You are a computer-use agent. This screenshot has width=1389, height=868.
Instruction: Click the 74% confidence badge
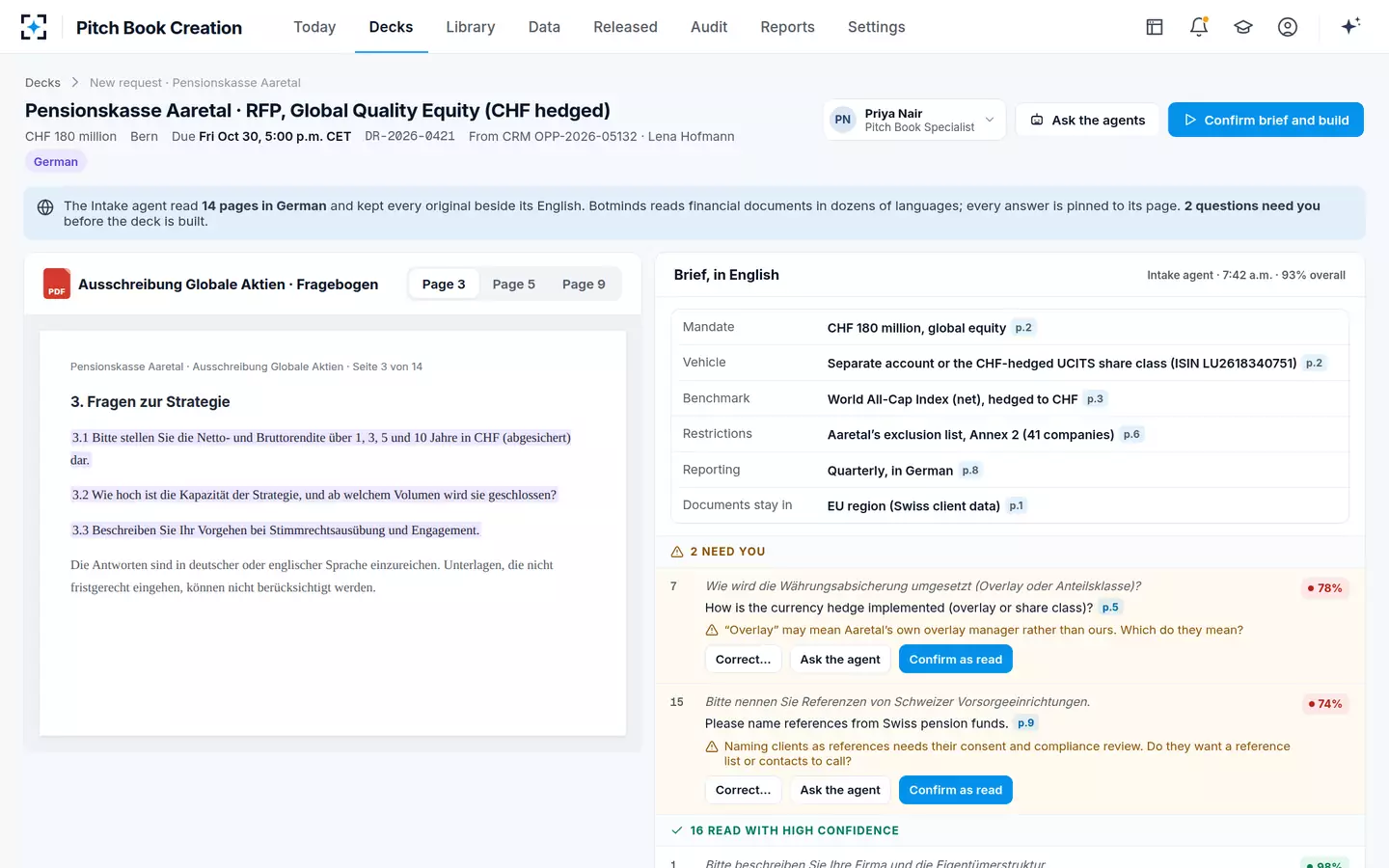pyautogui.click(x=1324, y=704)
